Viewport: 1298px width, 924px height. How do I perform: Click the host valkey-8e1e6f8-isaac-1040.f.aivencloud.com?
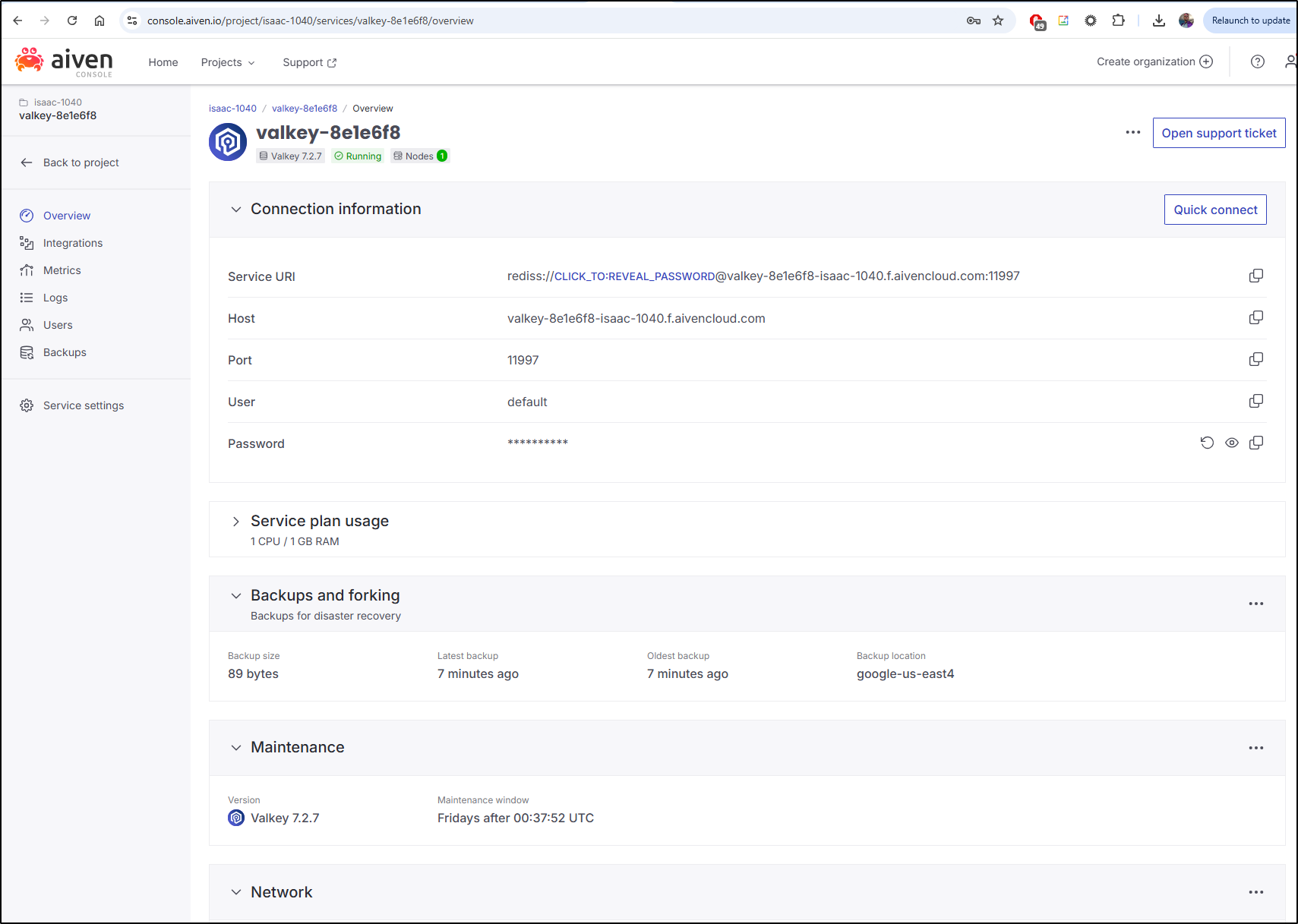coord(636,318)
